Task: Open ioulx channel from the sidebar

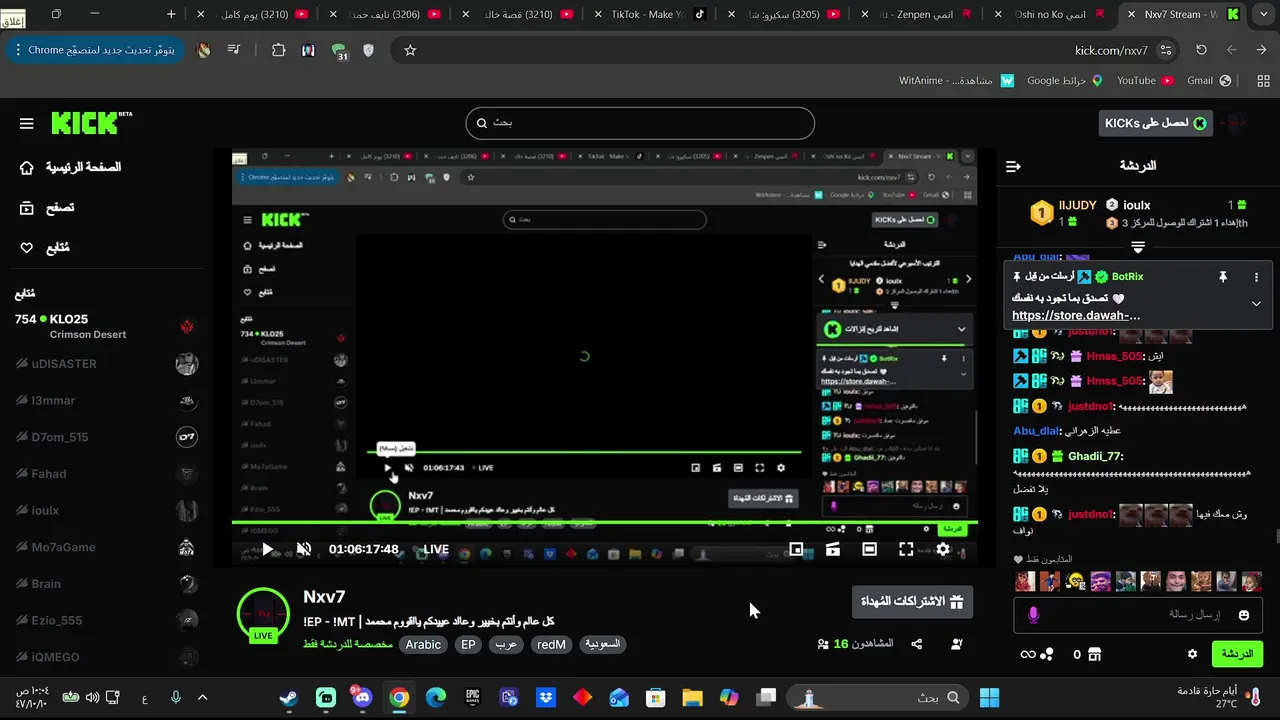Action: (105, 510)
